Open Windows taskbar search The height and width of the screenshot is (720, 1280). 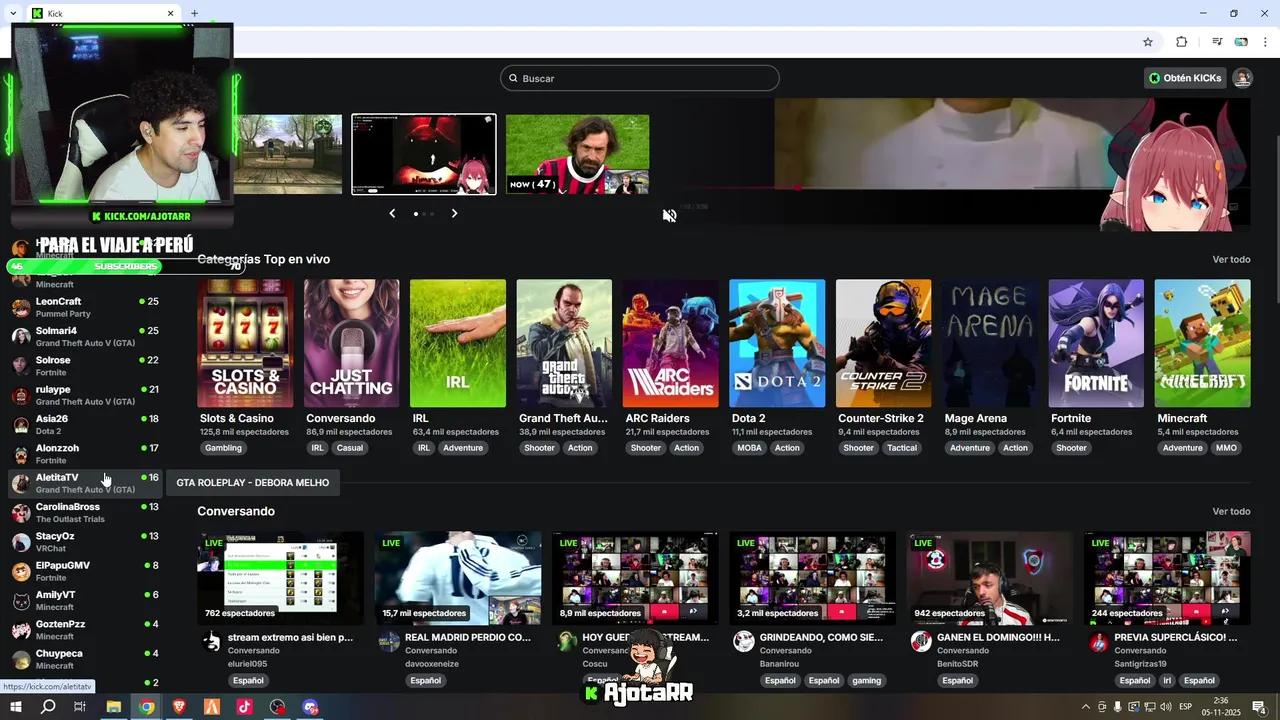[48, 707]
